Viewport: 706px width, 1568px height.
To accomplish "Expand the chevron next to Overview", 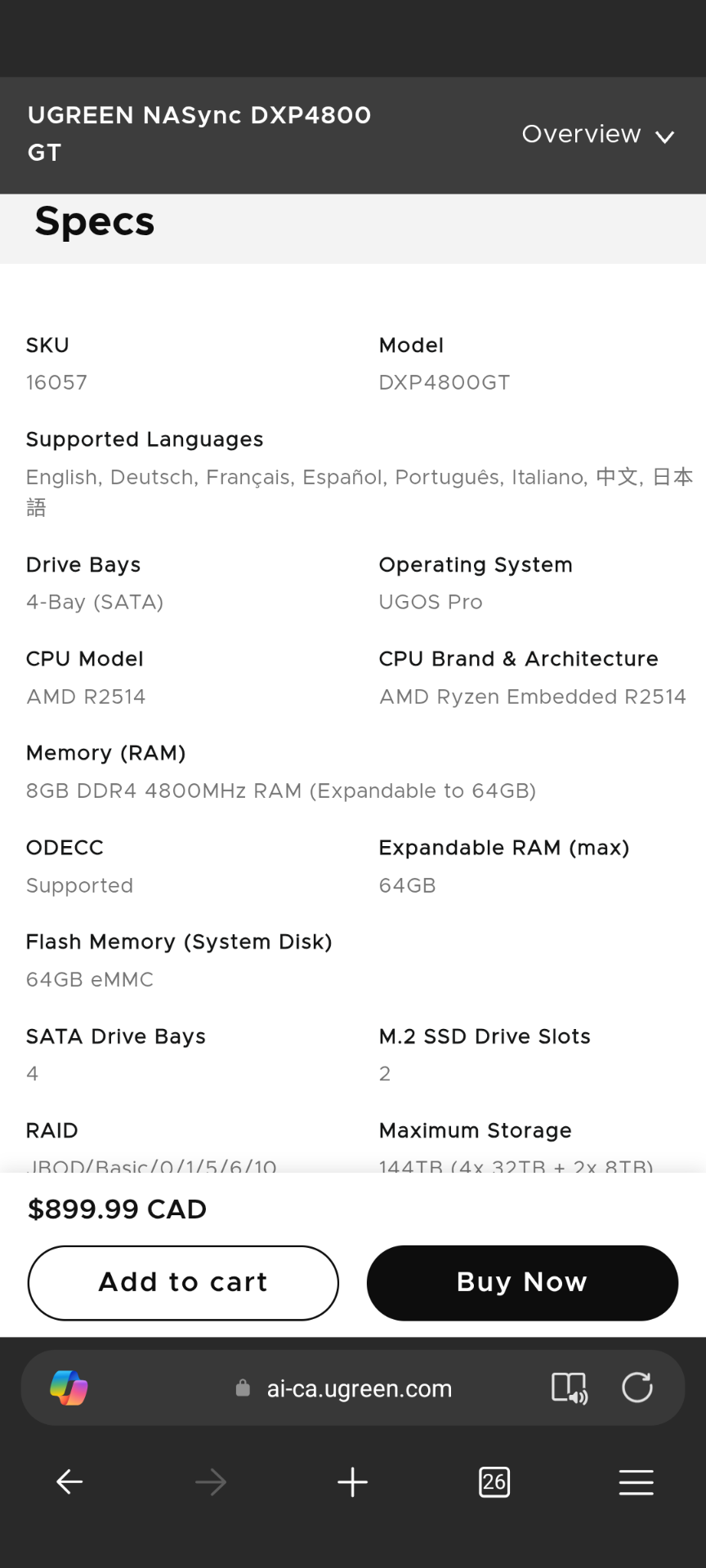I will coord(665,136).
